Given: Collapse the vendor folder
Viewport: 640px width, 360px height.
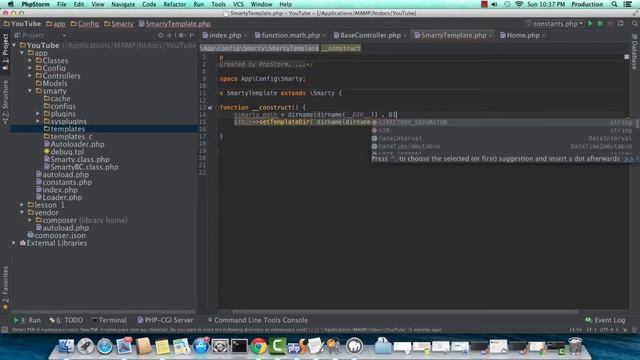Looking at the screenshot, I should [x=22, y=212].
